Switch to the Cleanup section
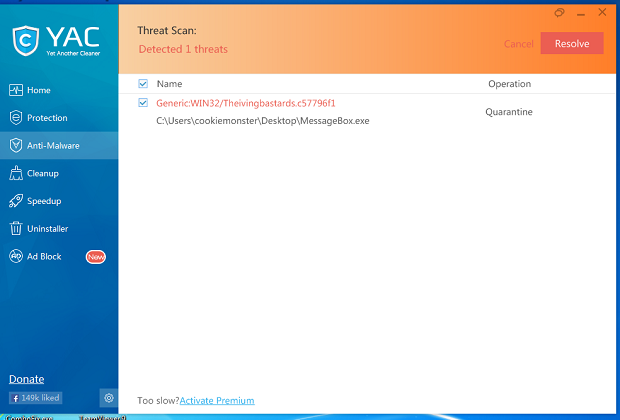The height and width of the screenshot is (420, 620). click(59, 173)
